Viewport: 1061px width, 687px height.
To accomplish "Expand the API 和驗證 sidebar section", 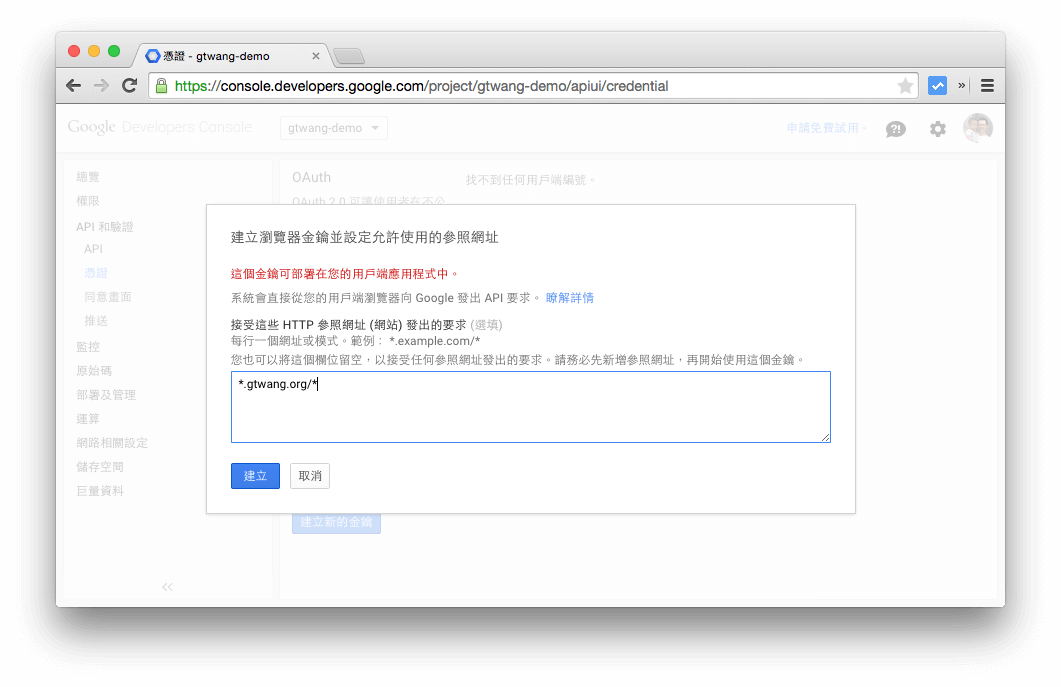I will (x=106, y=226).
